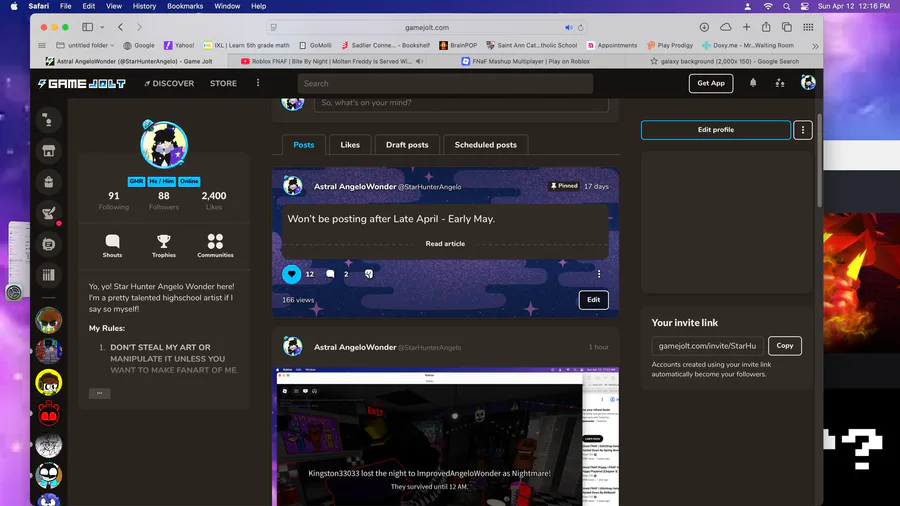The width and height of the screenshot is (900, 506).
Task: Open the notifications bell
Action: point(752,83)
